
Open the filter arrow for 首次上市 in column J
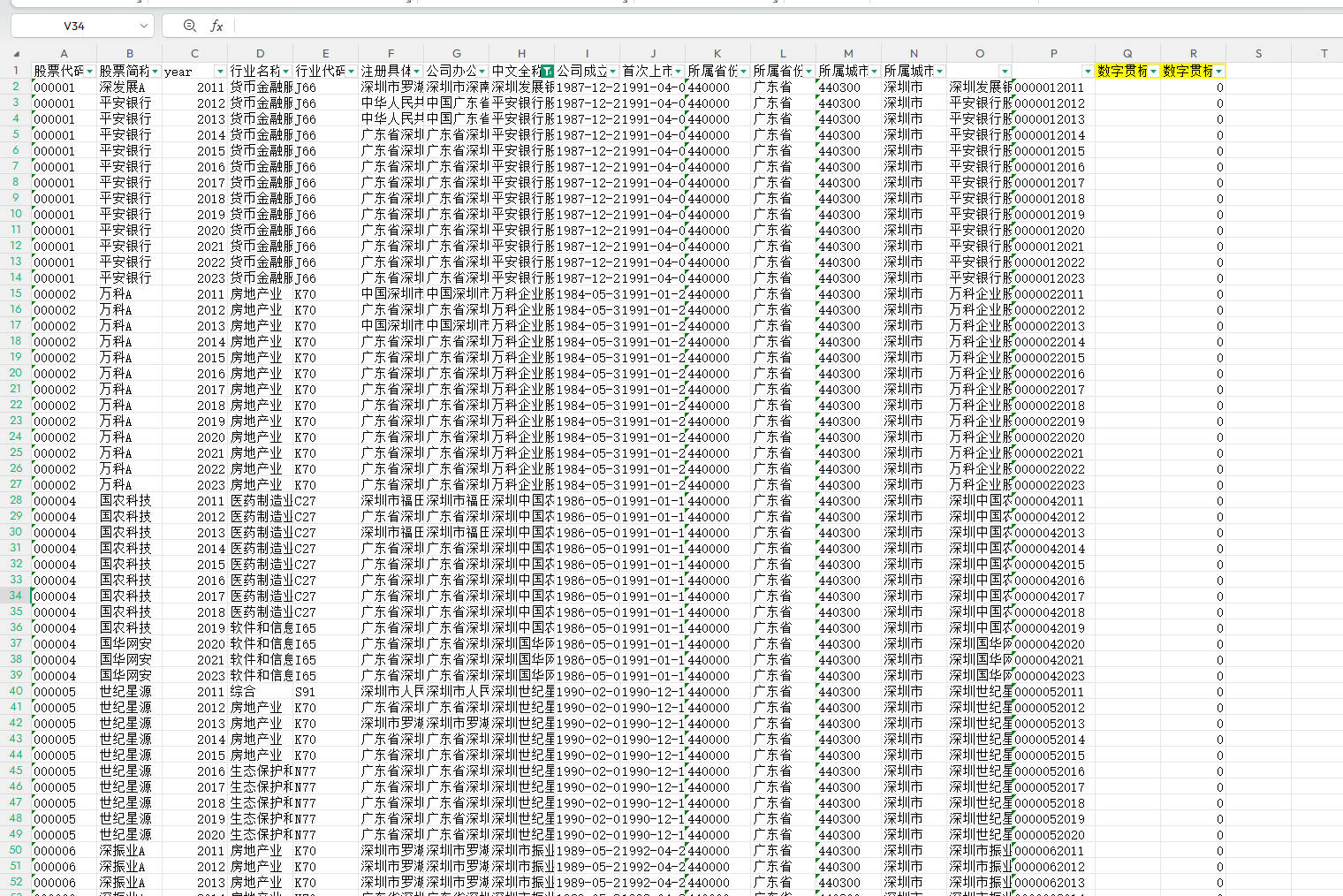[679, 71]
